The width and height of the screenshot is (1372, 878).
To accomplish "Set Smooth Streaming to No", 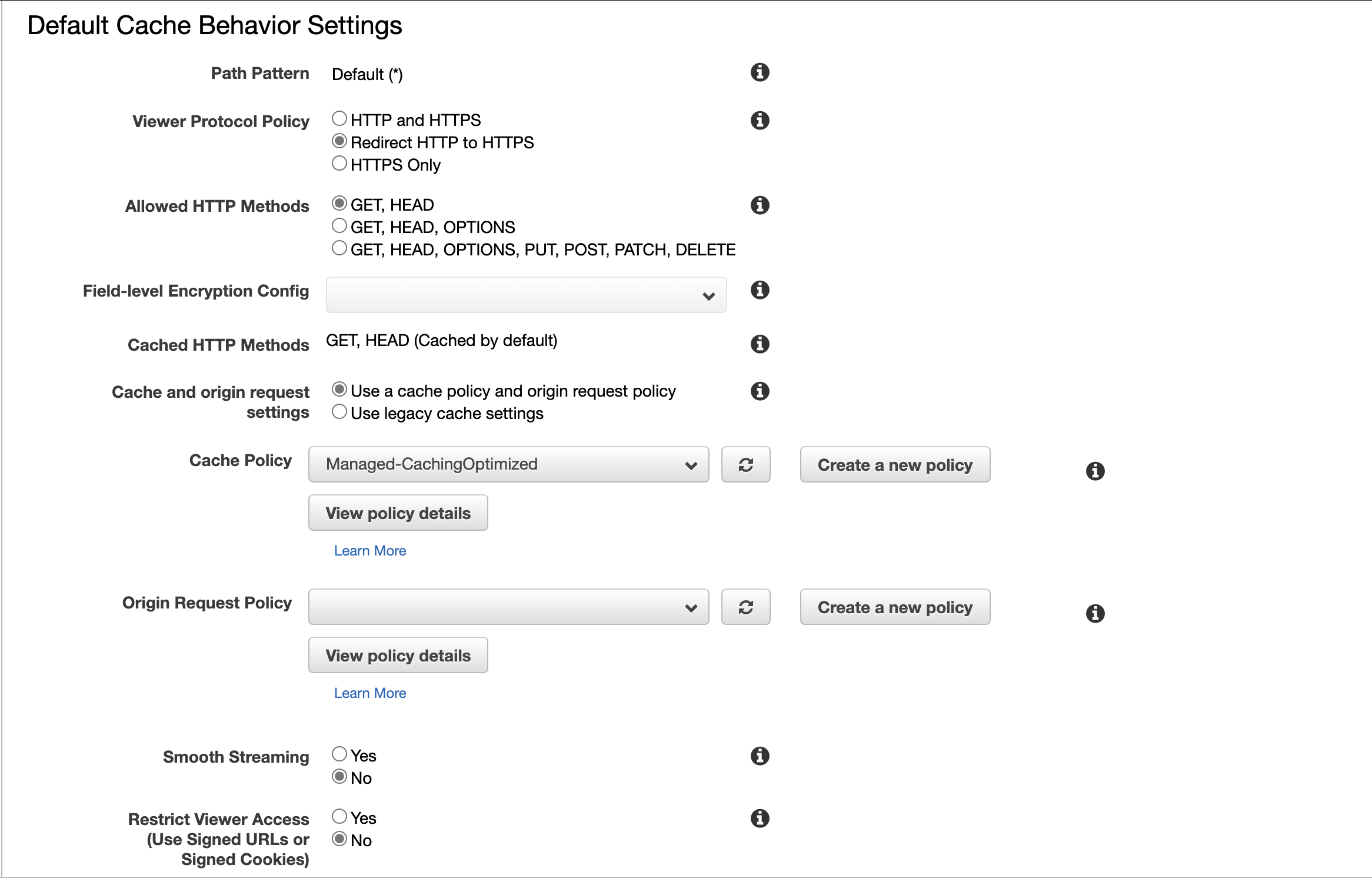I will coord(339,777).
